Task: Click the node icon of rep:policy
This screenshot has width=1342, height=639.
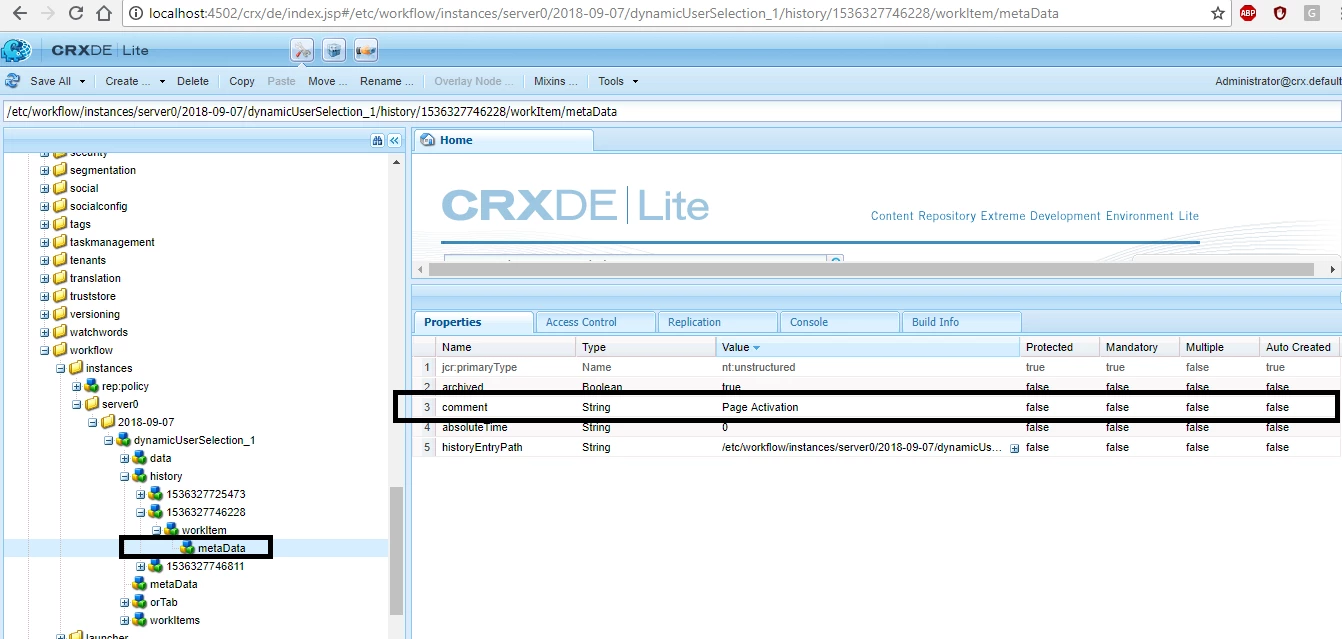Action: point(92,386)
